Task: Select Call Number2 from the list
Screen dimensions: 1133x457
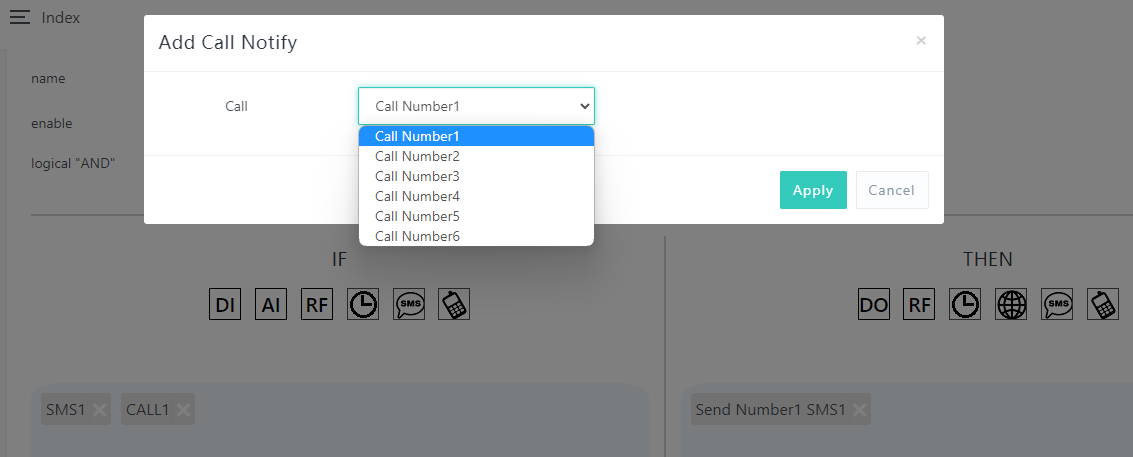Action: click(x=417, y=156)
